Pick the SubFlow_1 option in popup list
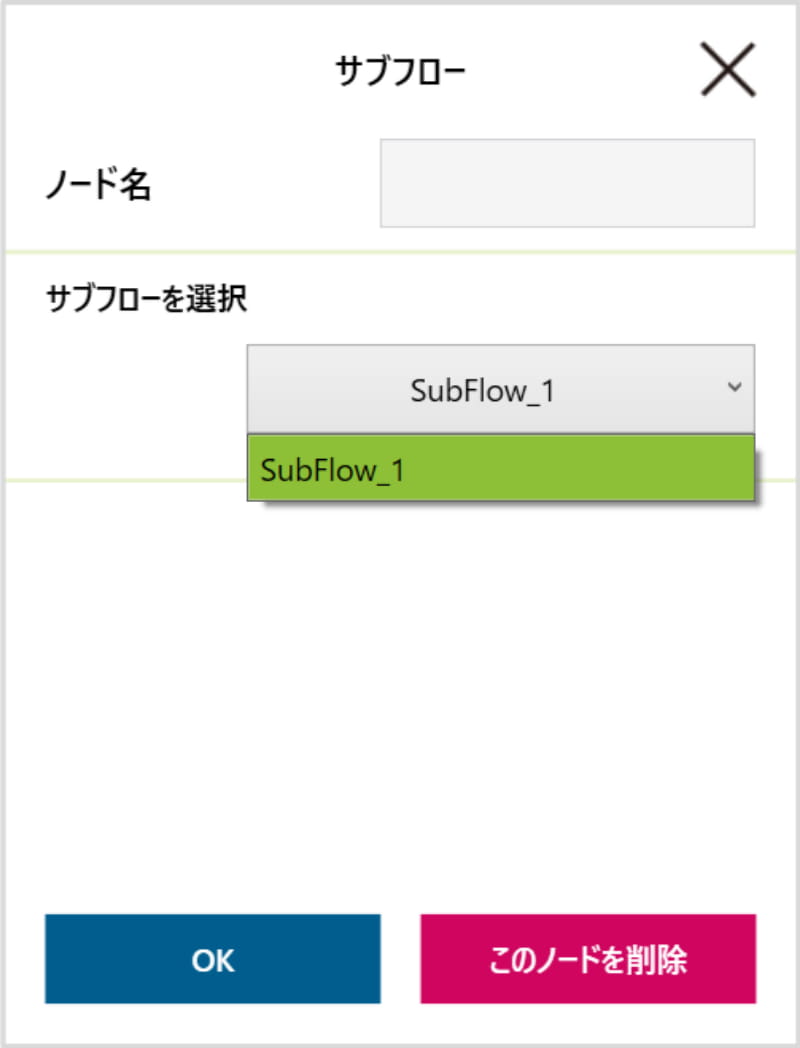 tap(333, 469)
